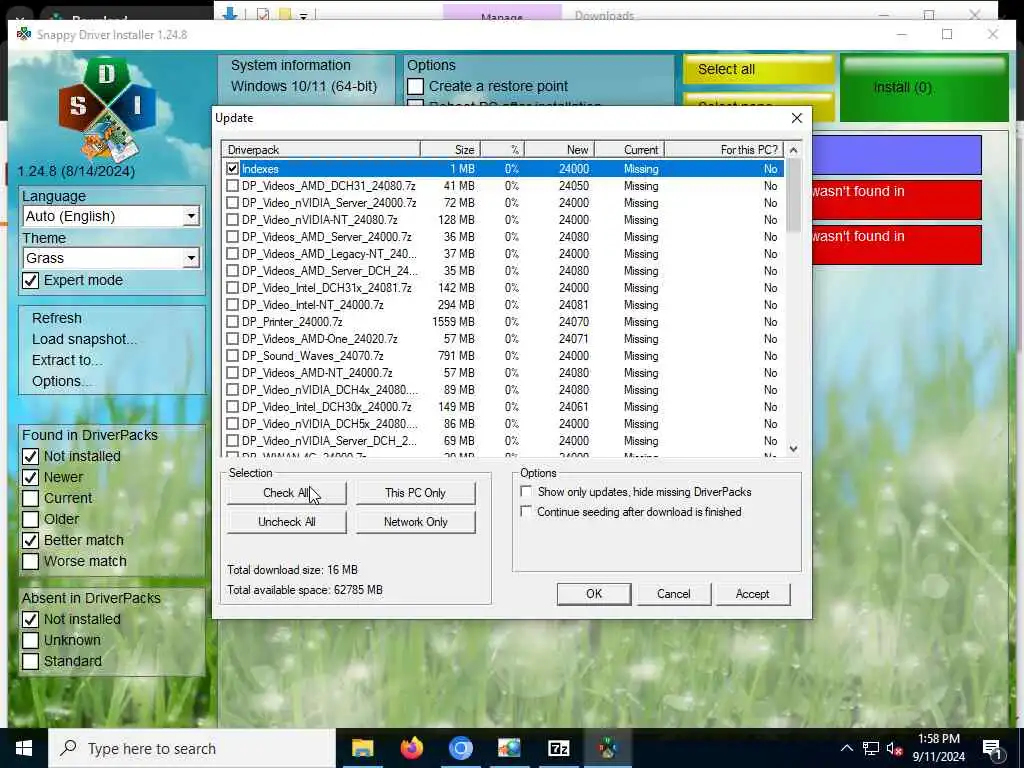The width and height of the screenshot is (1024, 768).
Task: Uncheck the Better match filter
Action: coord(31,540)
